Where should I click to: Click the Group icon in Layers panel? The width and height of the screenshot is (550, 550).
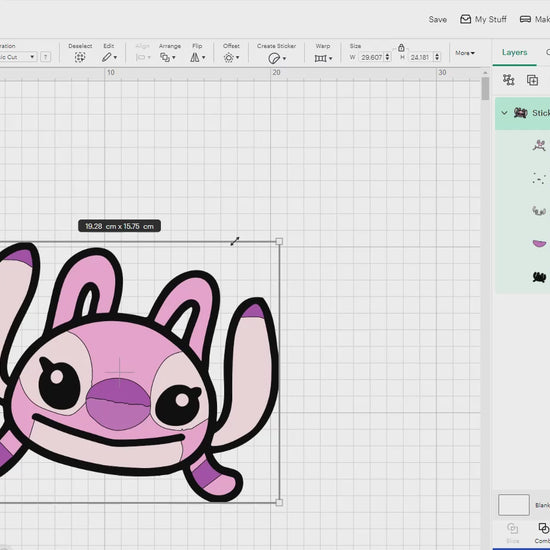click(x=509, y=80)
